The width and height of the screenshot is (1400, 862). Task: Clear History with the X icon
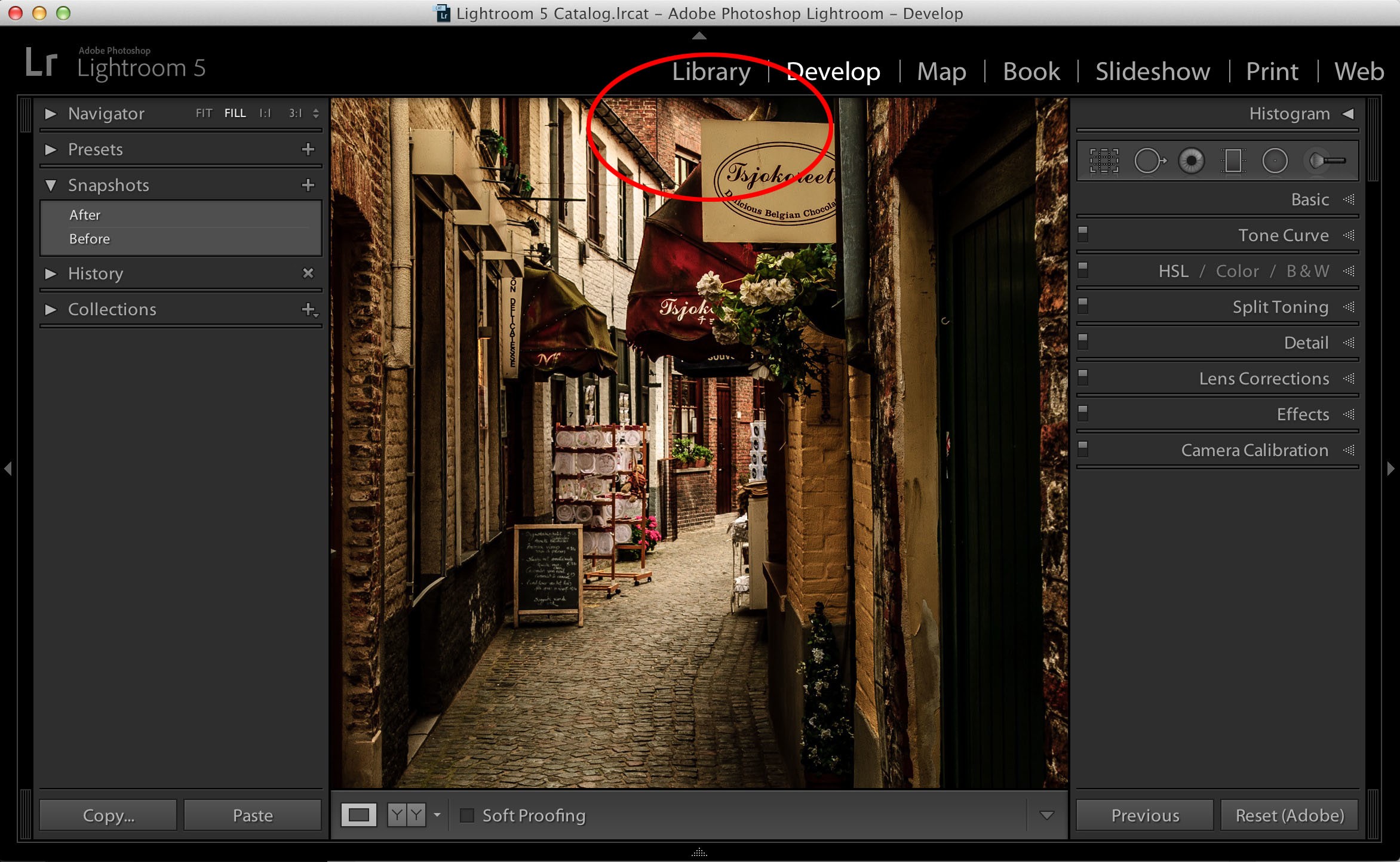coord(308,273)
